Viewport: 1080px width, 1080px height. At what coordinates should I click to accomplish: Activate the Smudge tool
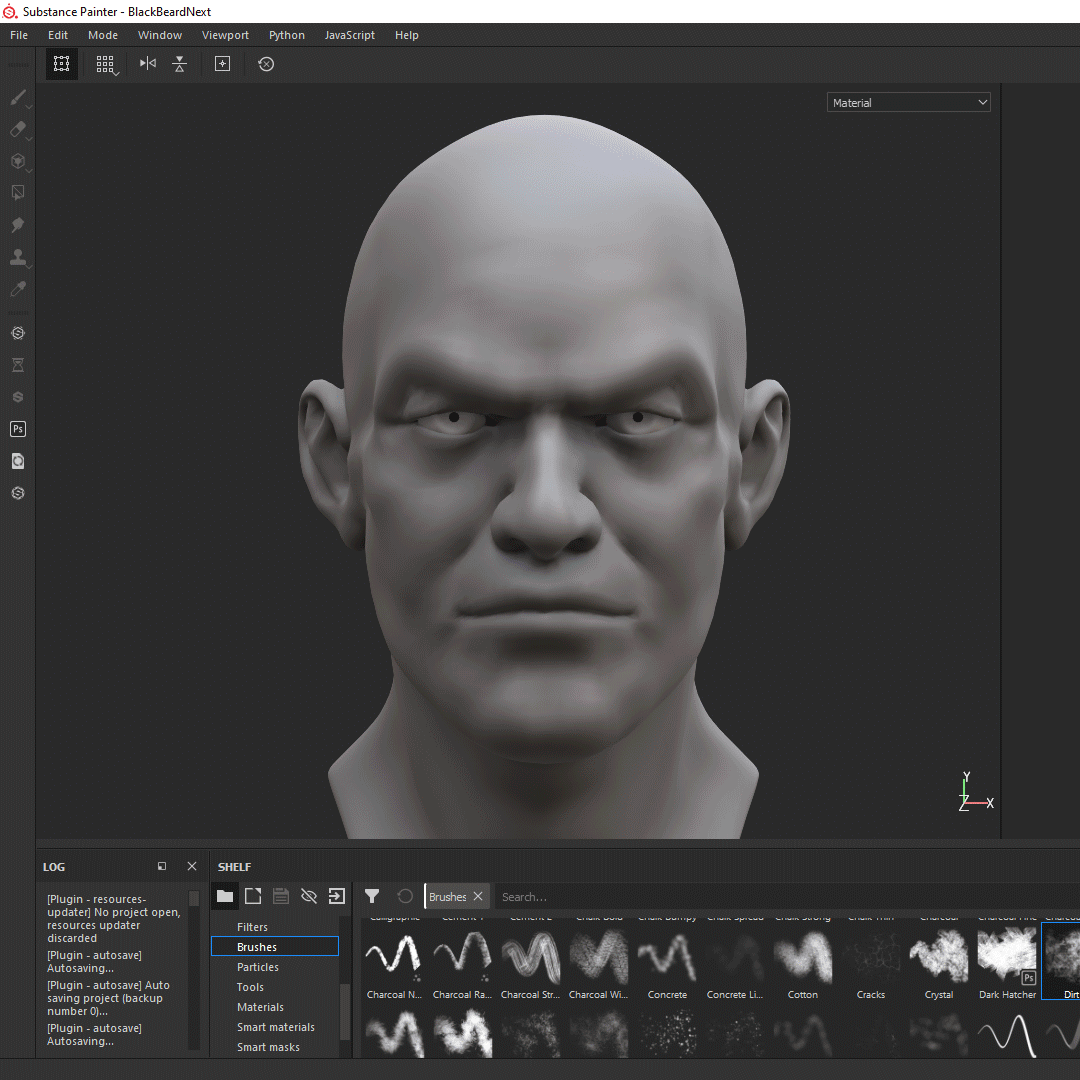(x=17, y=225)
